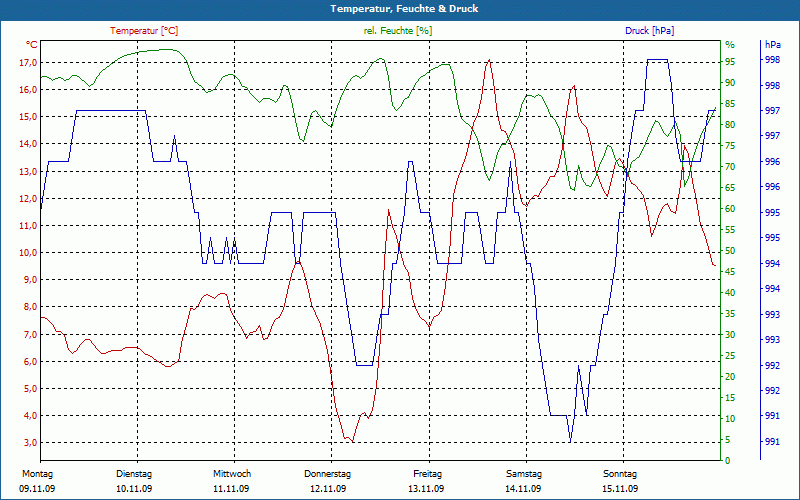Click temperature axis value "12,0"
The width and height of the screenshot is (800, 500).
pos(28,198)
